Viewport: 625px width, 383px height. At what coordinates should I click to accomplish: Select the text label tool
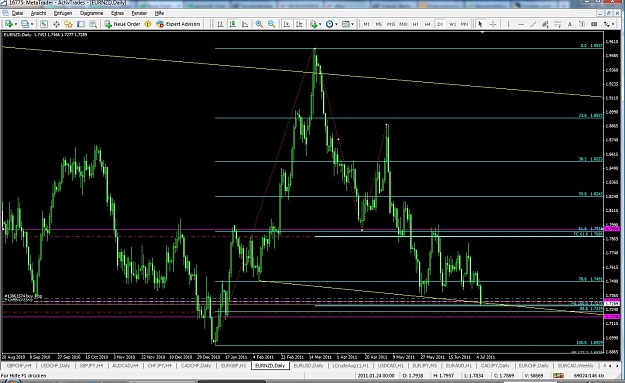[582, 24]
